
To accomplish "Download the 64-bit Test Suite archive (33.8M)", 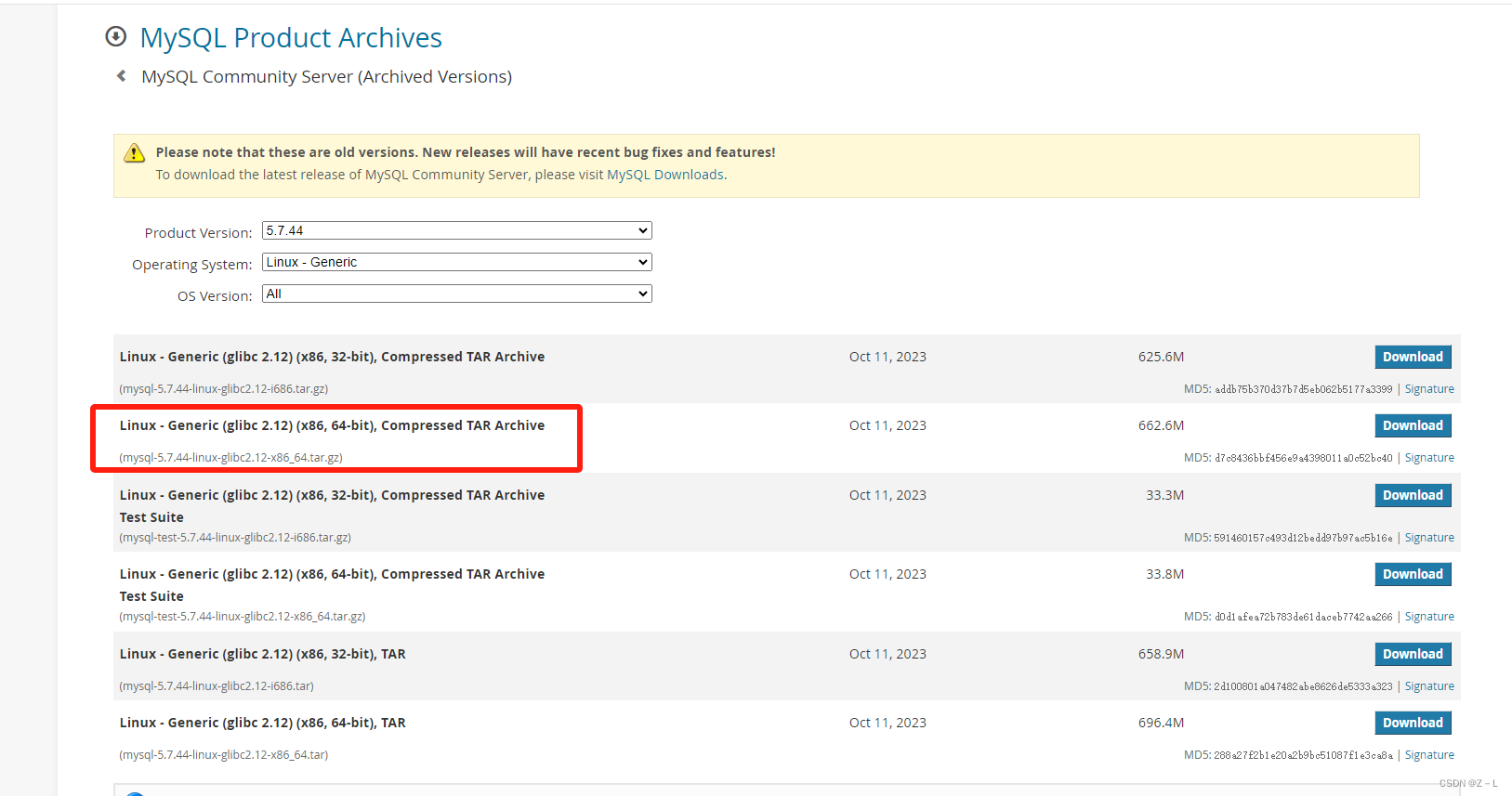I will tap(1413, 574).
